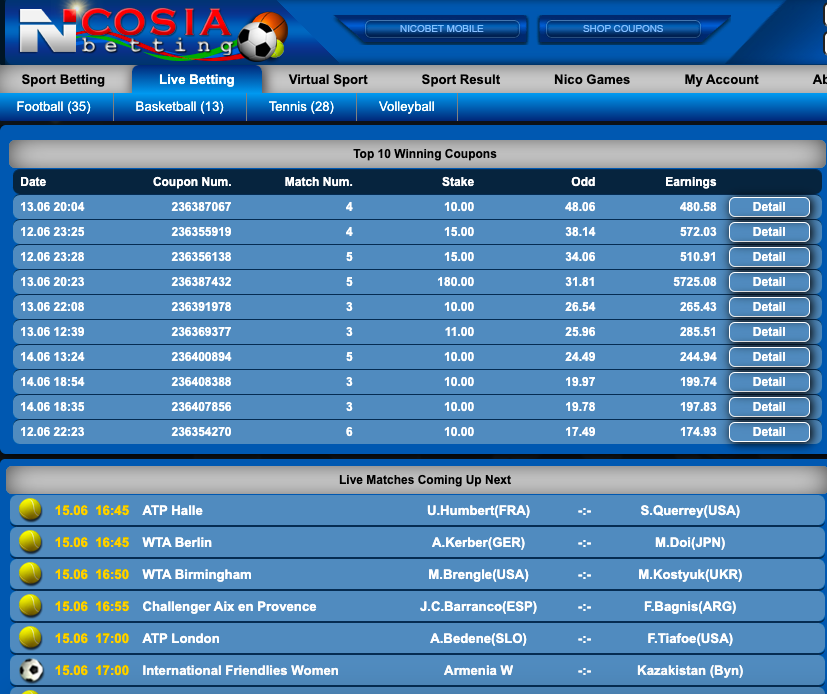Open the NICOBET MOBILE button

click(x=441, y=28)
